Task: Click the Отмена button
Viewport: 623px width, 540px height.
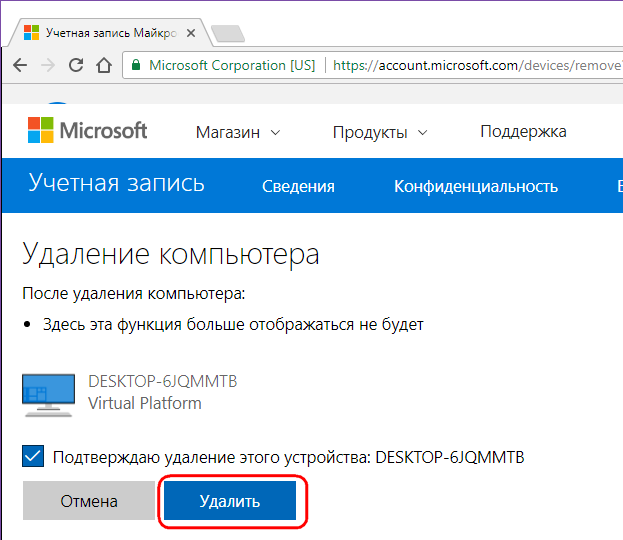Action: click(x=89, y=501)
